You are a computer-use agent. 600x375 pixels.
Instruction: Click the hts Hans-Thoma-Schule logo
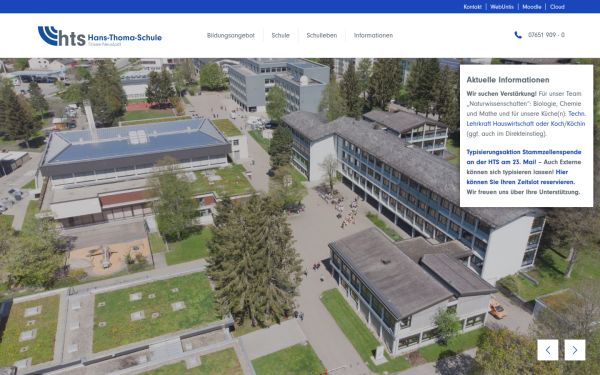click(x=99, y=36)
